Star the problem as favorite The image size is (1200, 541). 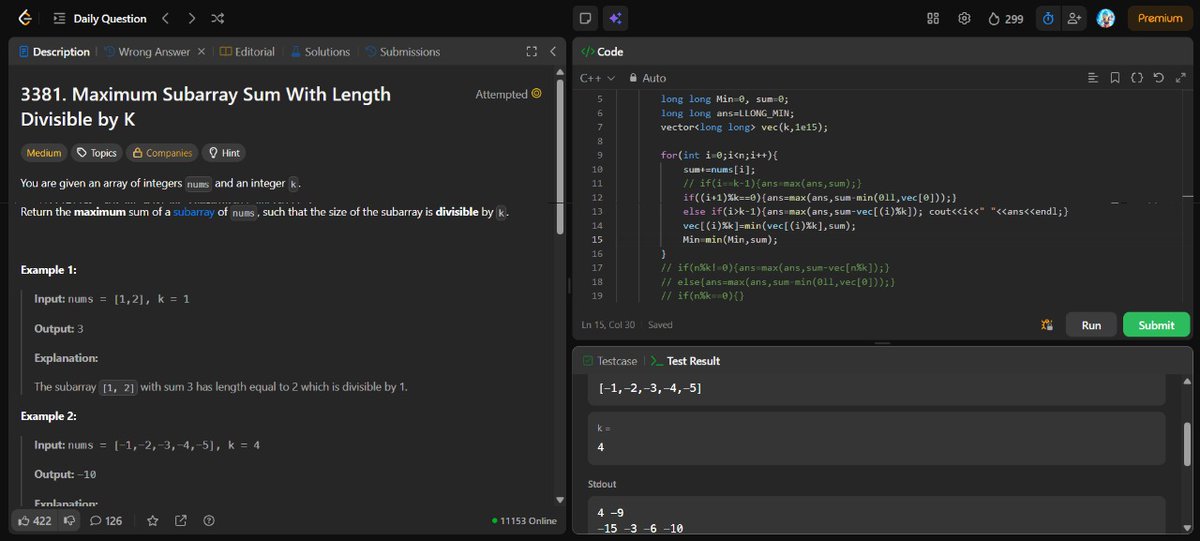(153, 521)
